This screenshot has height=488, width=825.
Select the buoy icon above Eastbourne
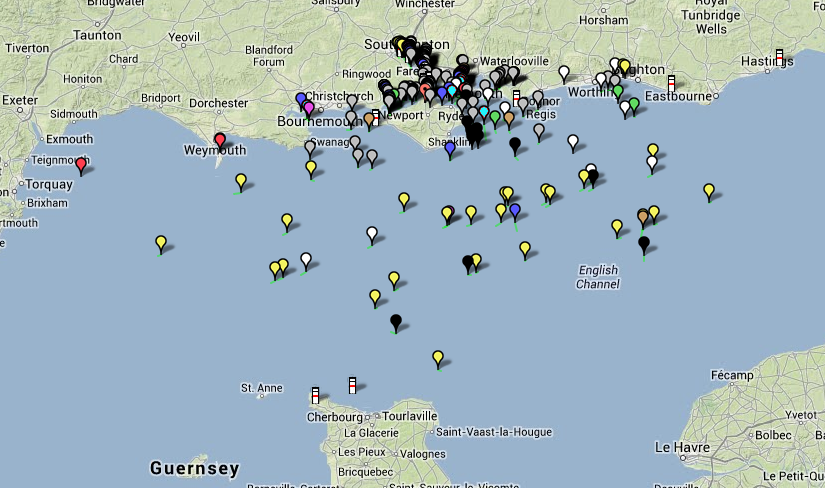671,83
